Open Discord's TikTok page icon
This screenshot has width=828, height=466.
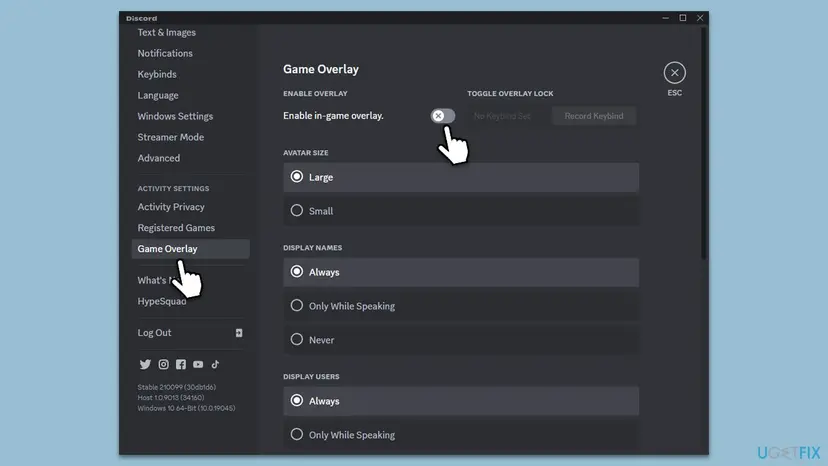click(215, 364)
